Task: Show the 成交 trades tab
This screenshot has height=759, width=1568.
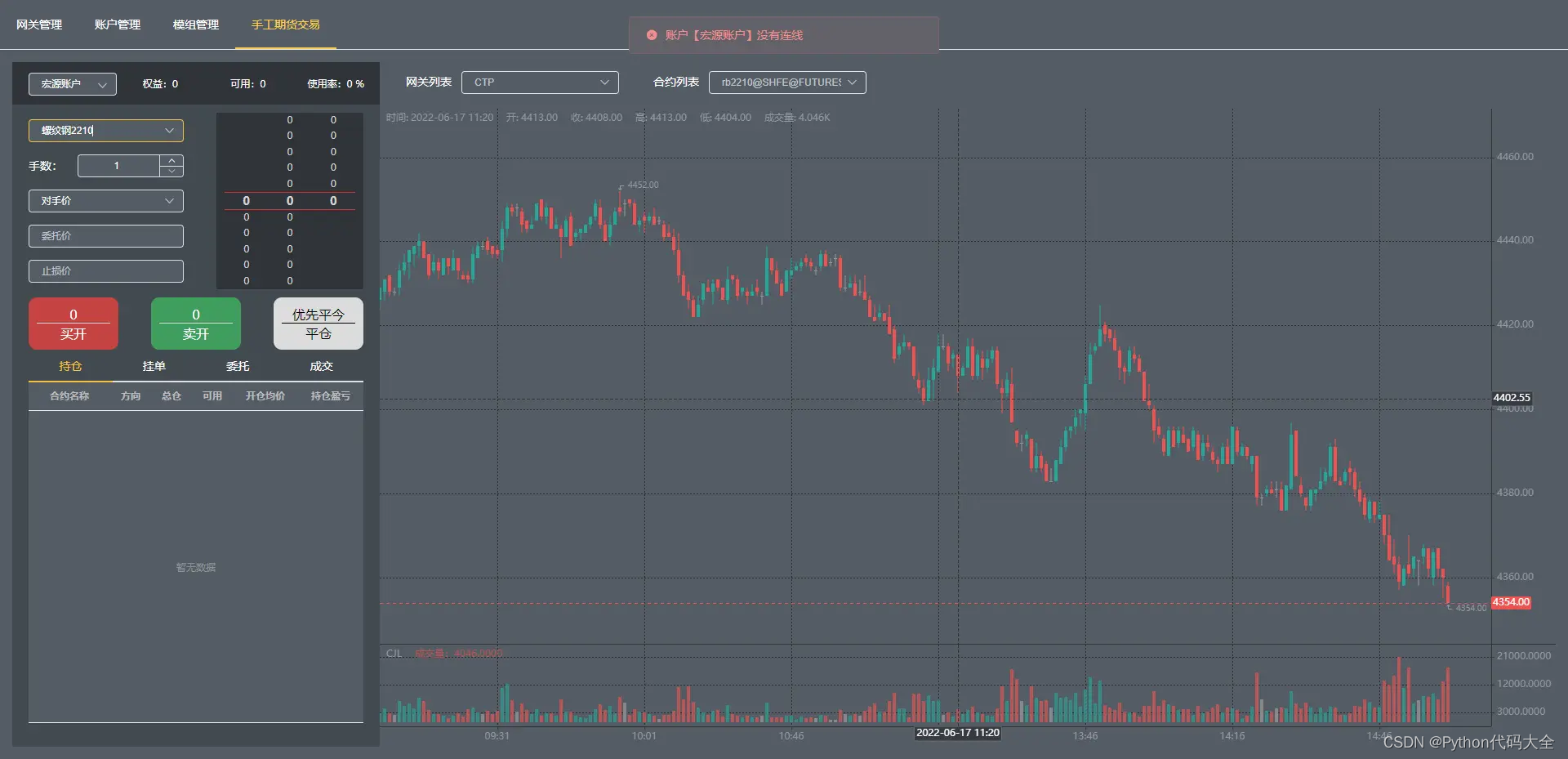Action: (322, 366)
